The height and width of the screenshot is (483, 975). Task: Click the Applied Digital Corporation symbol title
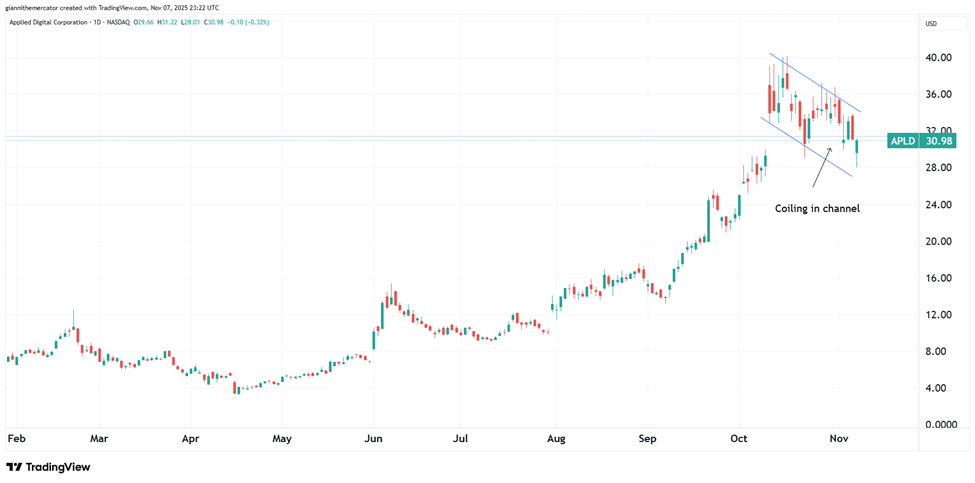(60, 24)
